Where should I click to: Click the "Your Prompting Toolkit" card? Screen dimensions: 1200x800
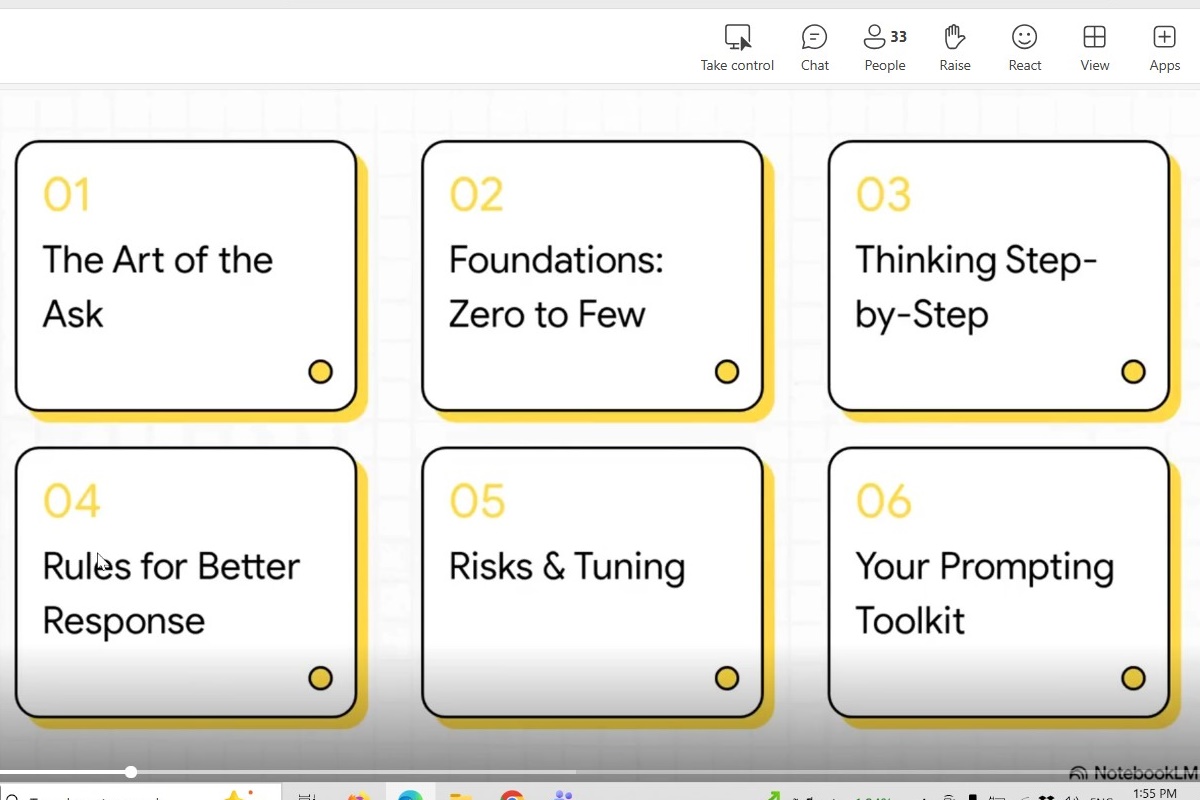coord(998,582)
